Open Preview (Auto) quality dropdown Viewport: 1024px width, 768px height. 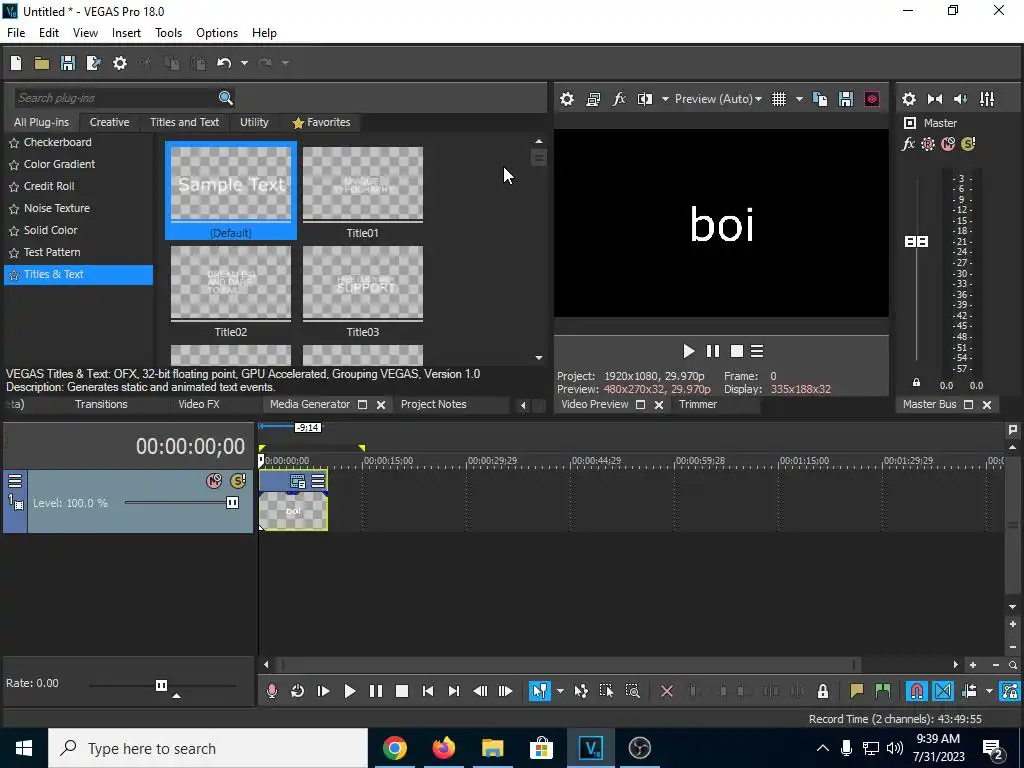(718, 99)
